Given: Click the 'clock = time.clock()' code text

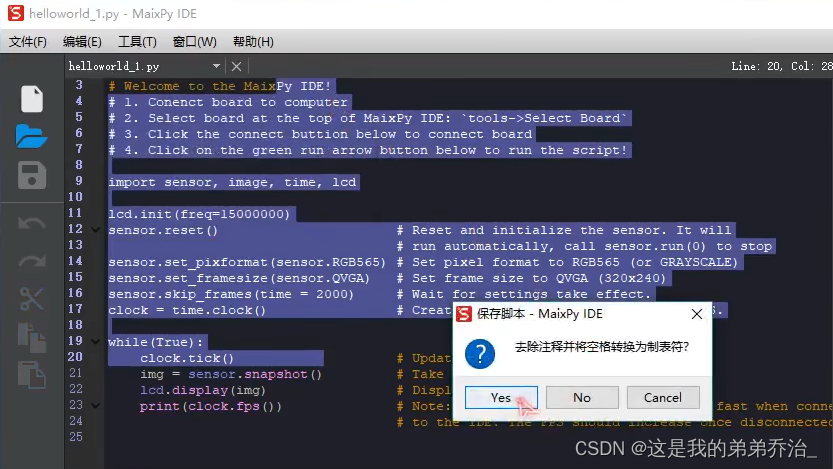Looking at the screenshot, I should tap(187, 310).
